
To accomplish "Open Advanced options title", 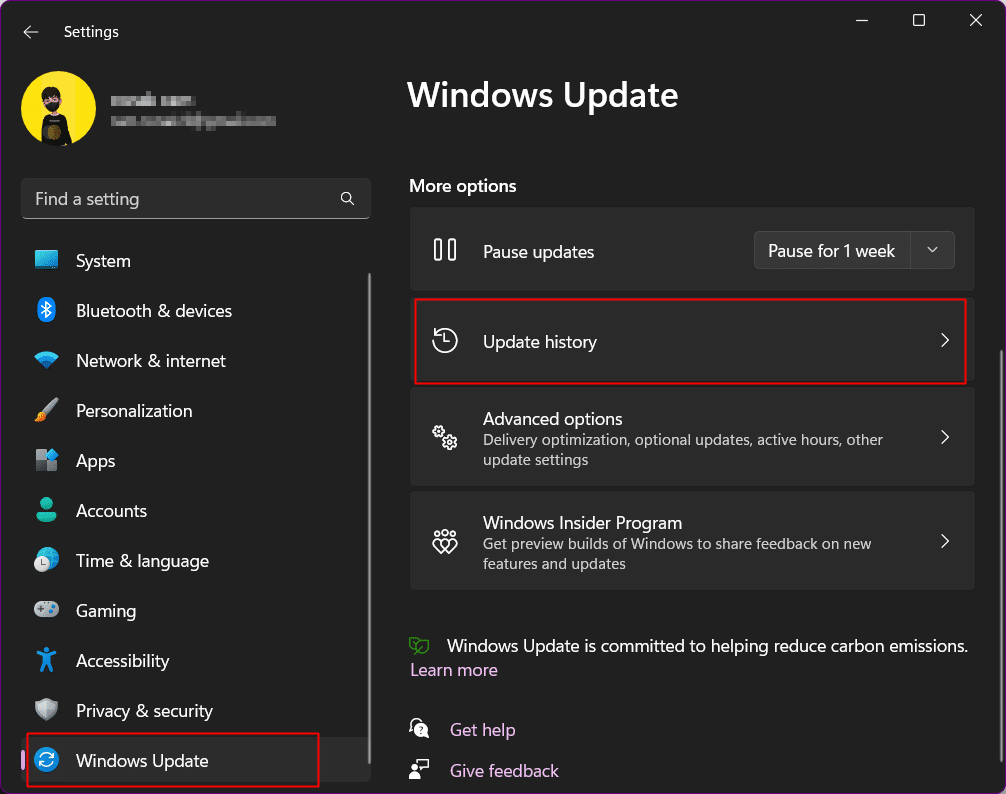I will (x=552, y=419).
